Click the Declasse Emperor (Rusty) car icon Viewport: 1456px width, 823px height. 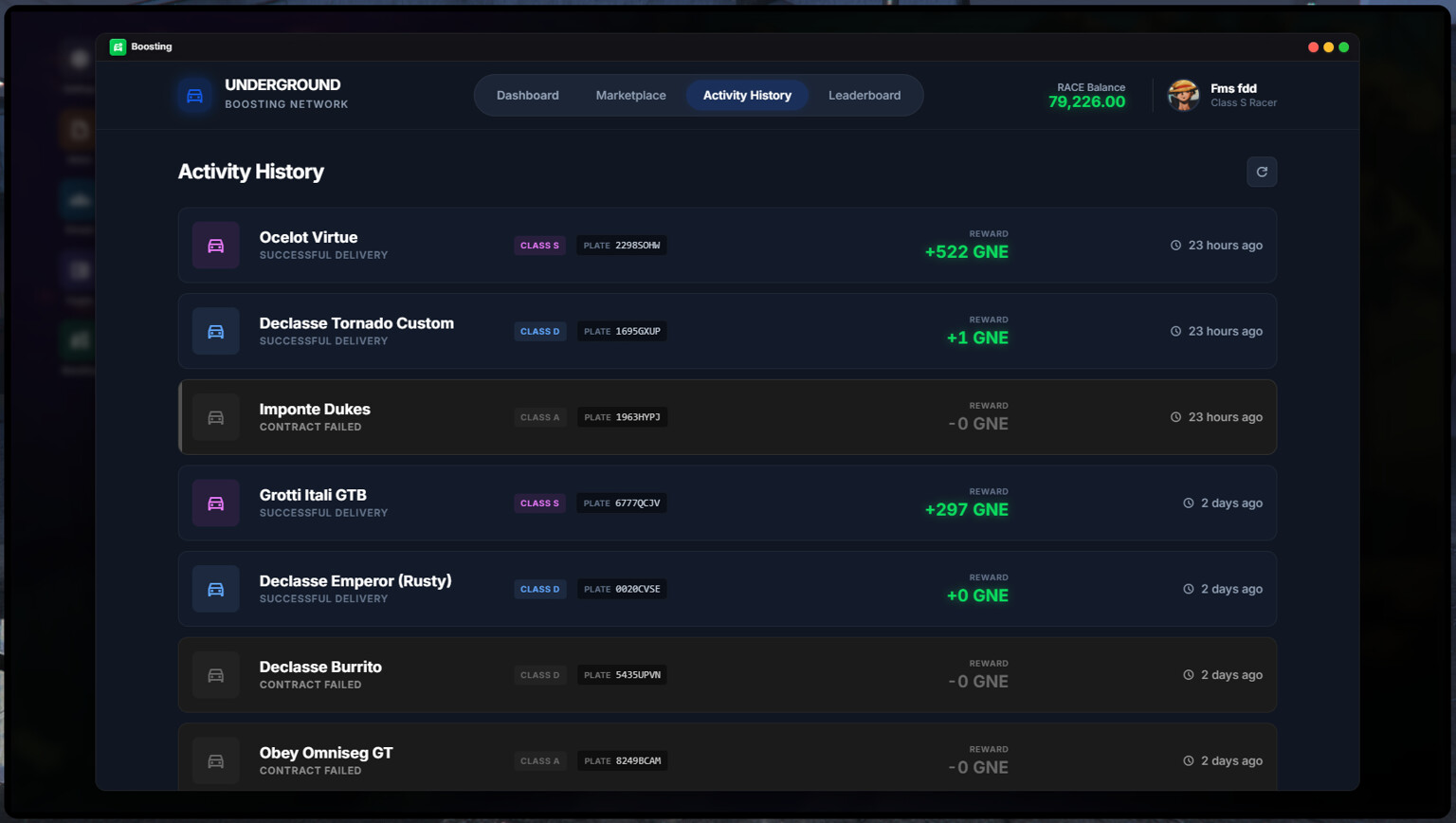point(216,589)
